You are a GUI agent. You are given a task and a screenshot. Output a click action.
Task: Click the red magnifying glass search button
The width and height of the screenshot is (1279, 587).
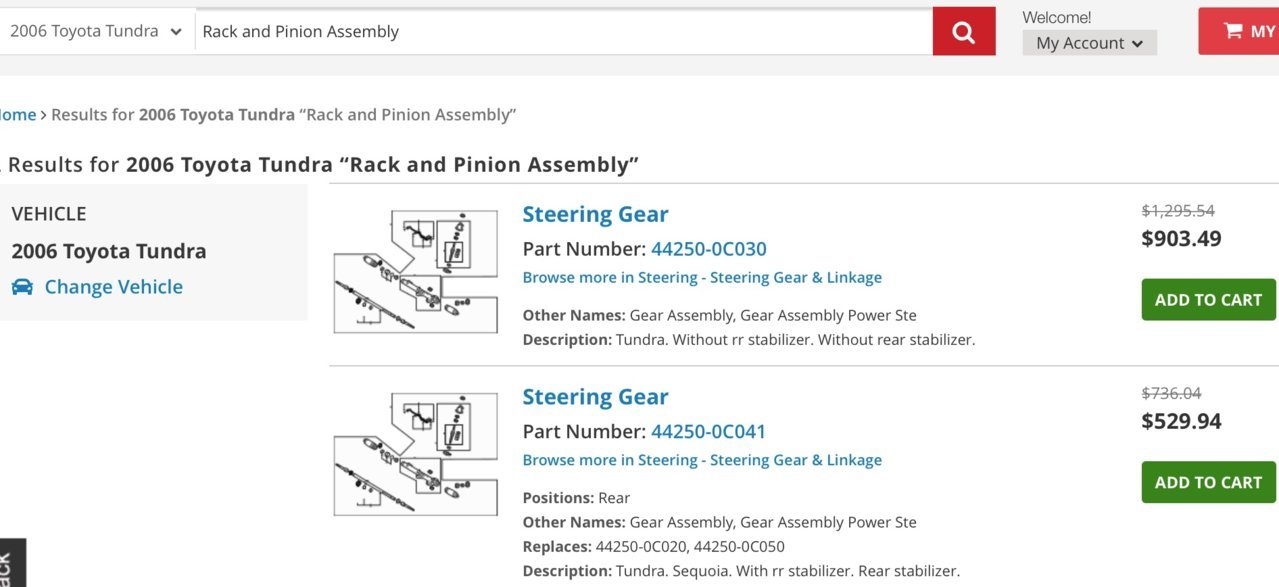[x=964, y=31]
